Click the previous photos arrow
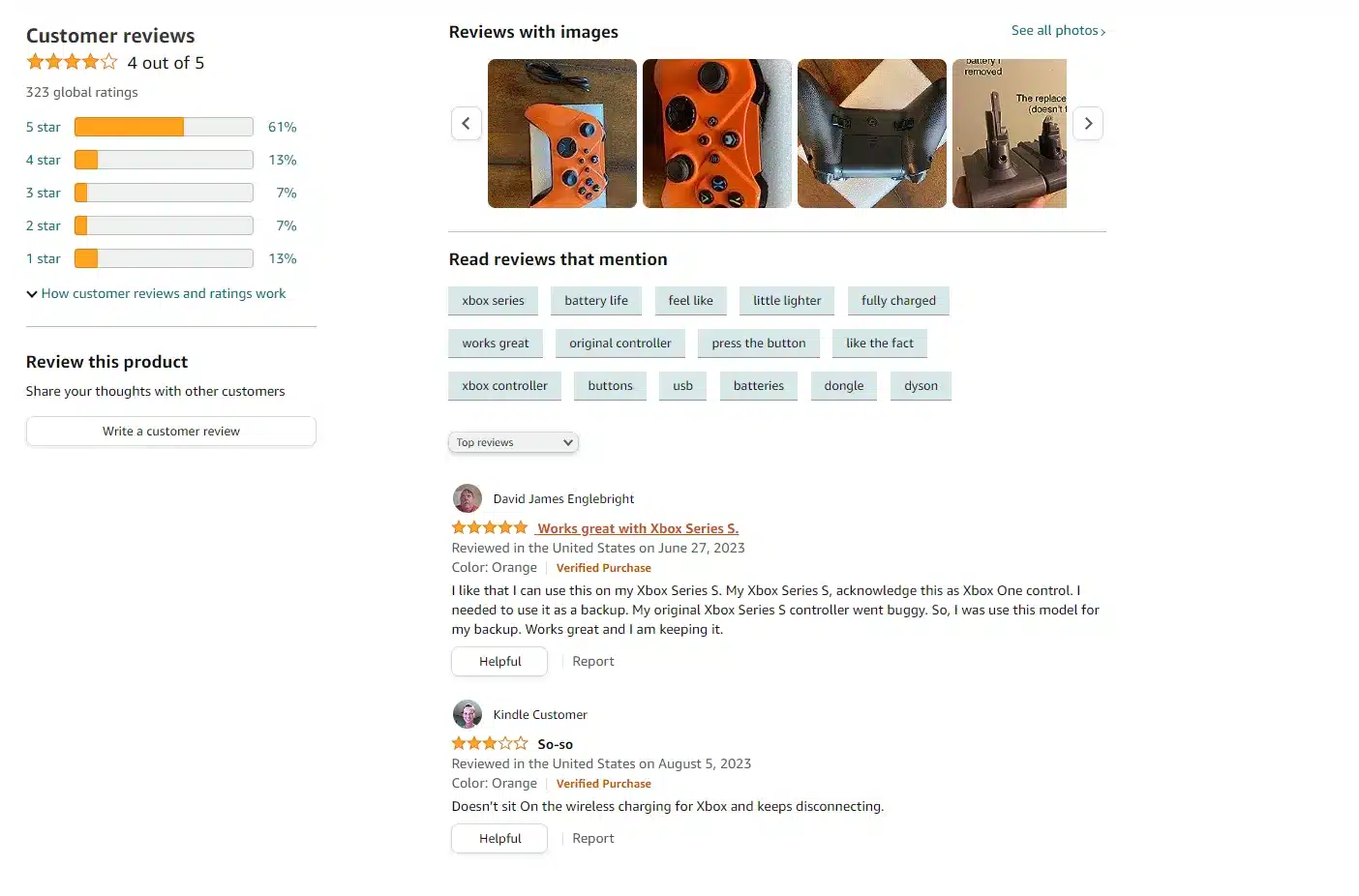Image resolution: width=1359 pixels, height=896 pixels. [466, 124]
